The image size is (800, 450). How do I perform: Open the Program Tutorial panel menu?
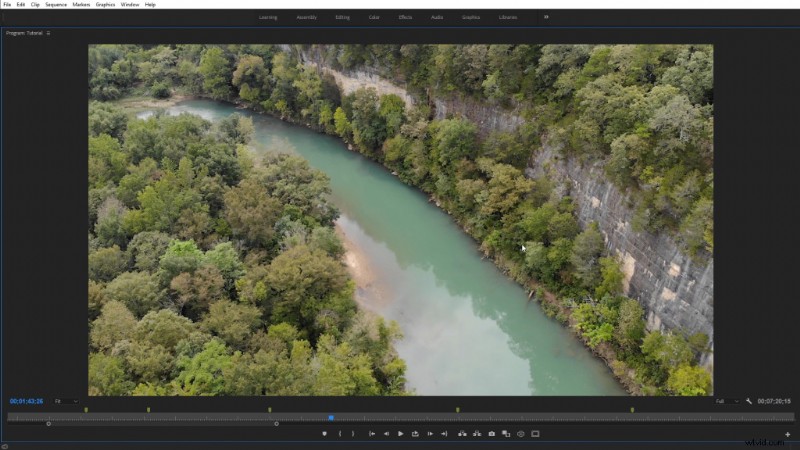pyautogui.click(x=48, y=33)
